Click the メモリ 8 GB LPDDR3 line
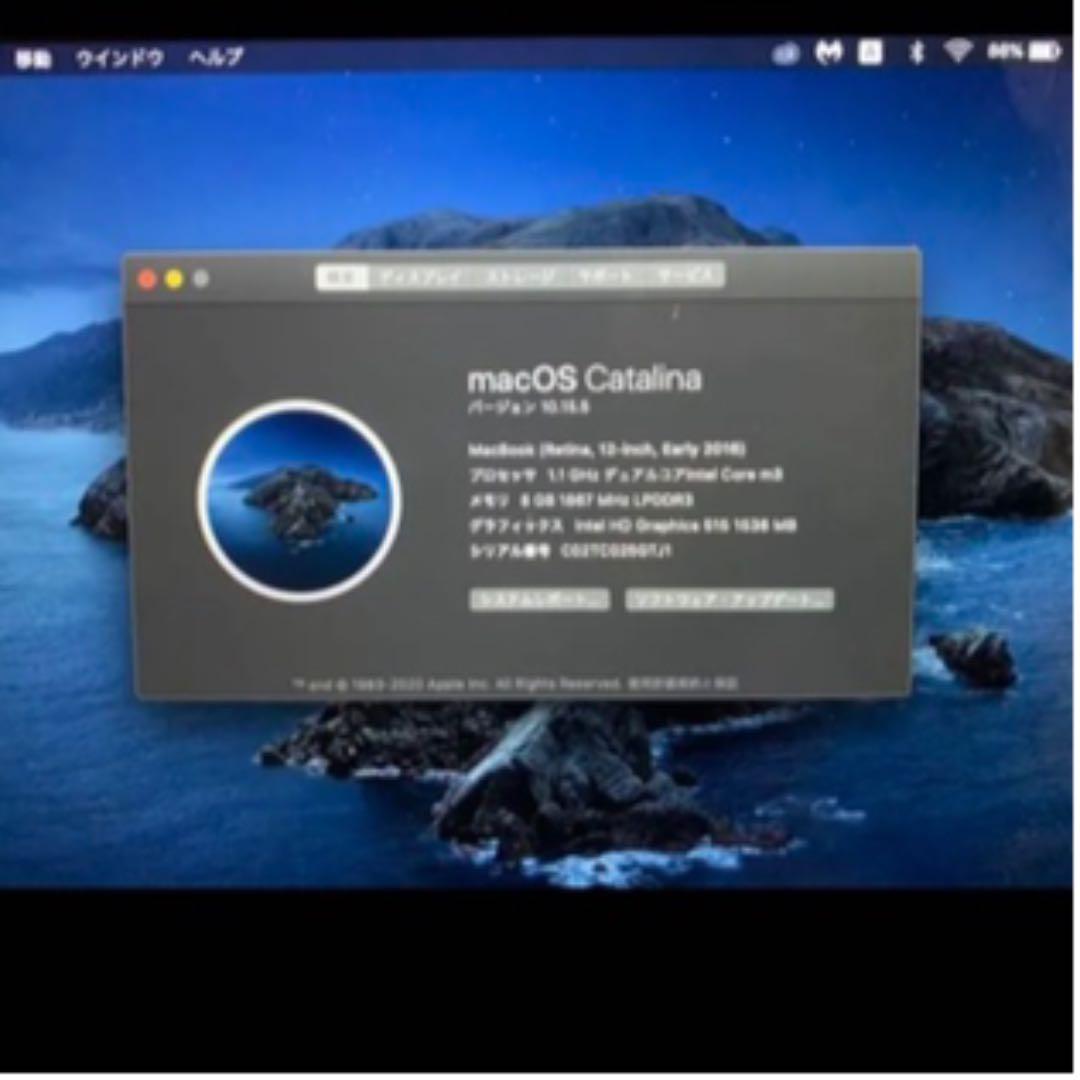 pos(581,500)
